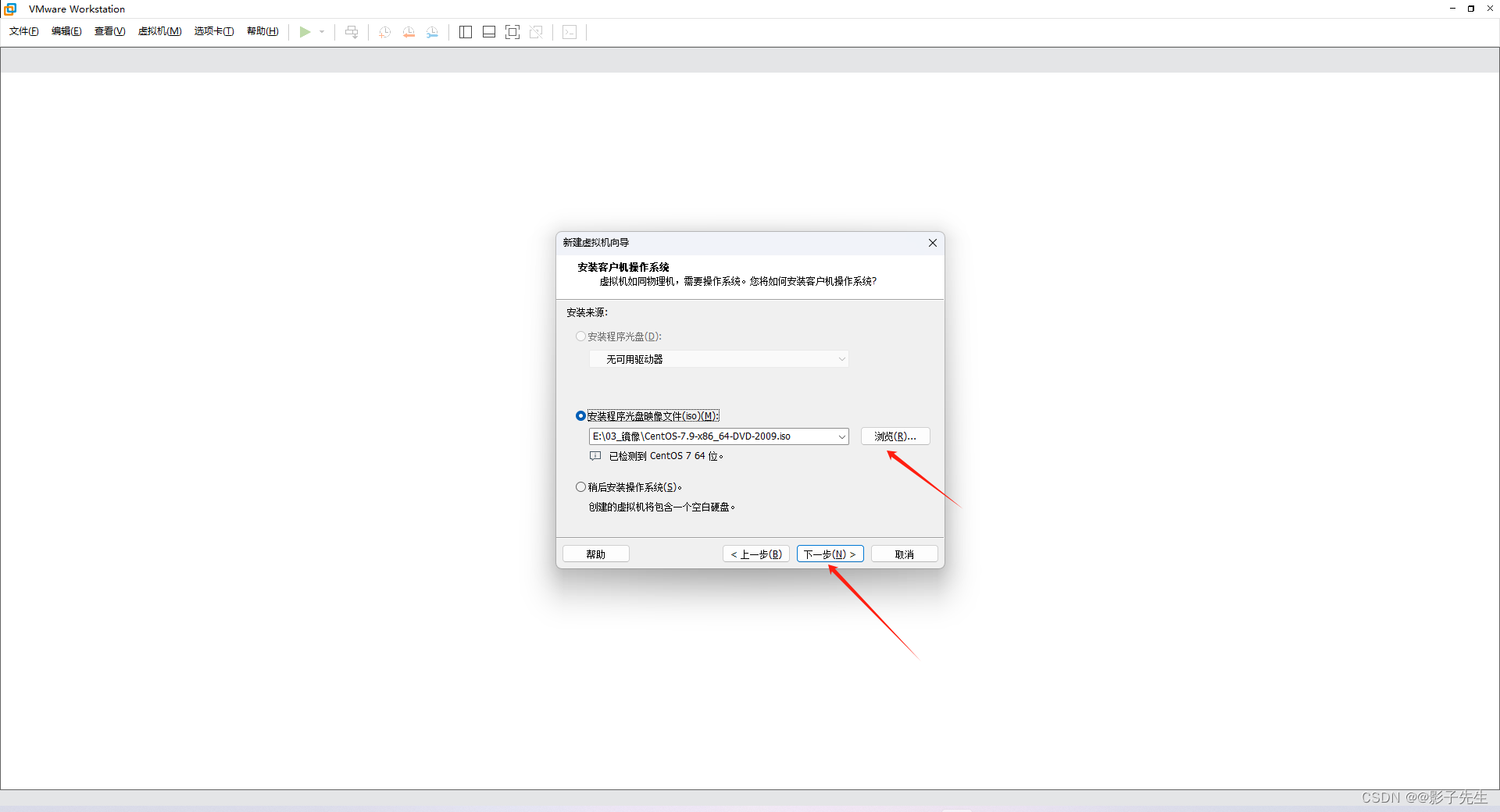Minimize the VMware Workstation window
1500x812 pixels.
(1452, 9)
